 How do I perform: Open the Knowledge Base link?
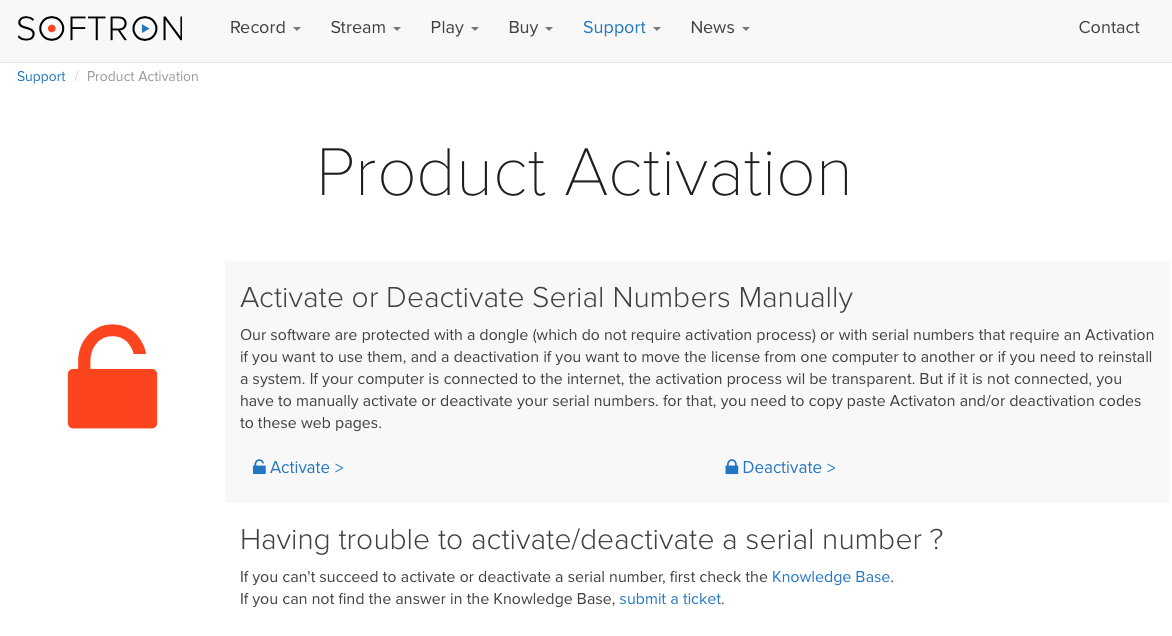point(830,577)
